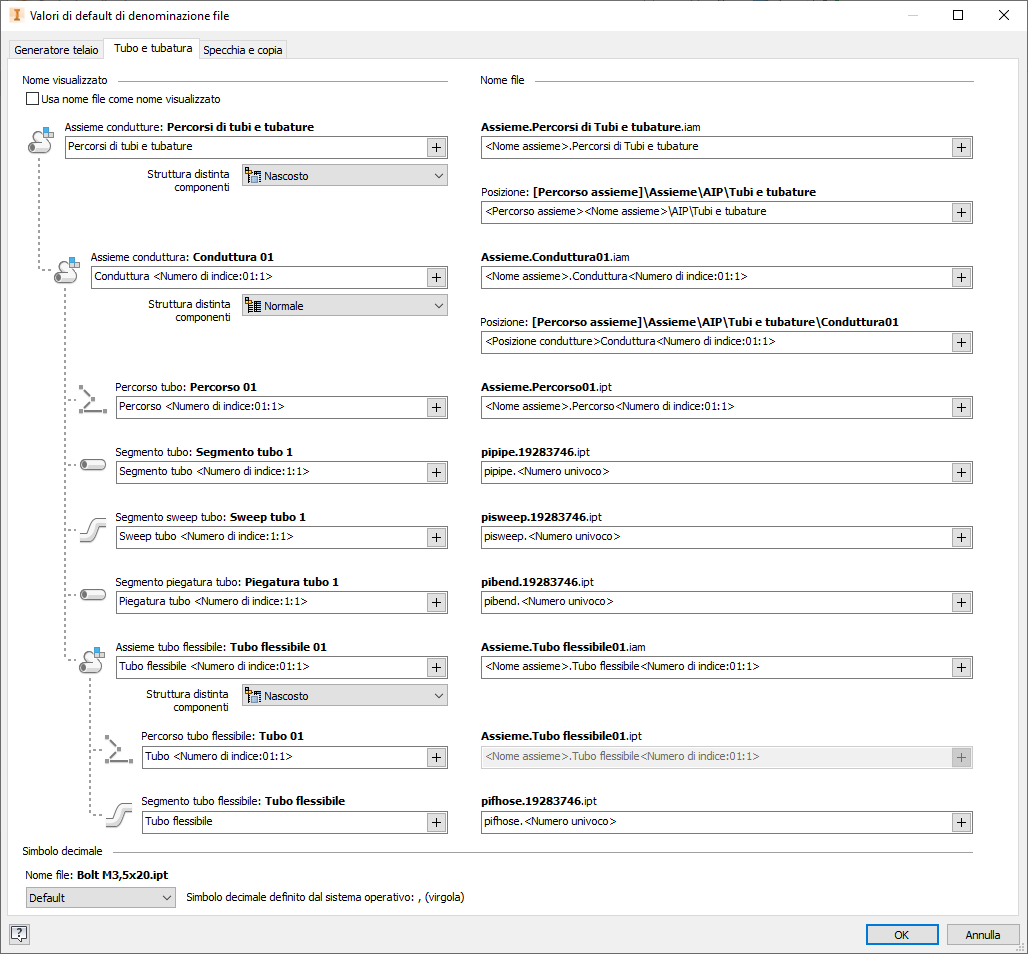The image size is (1028, 954).
Task: Click plus button for Percorso assieme AIP position field
Action: (x=961, y=212)
